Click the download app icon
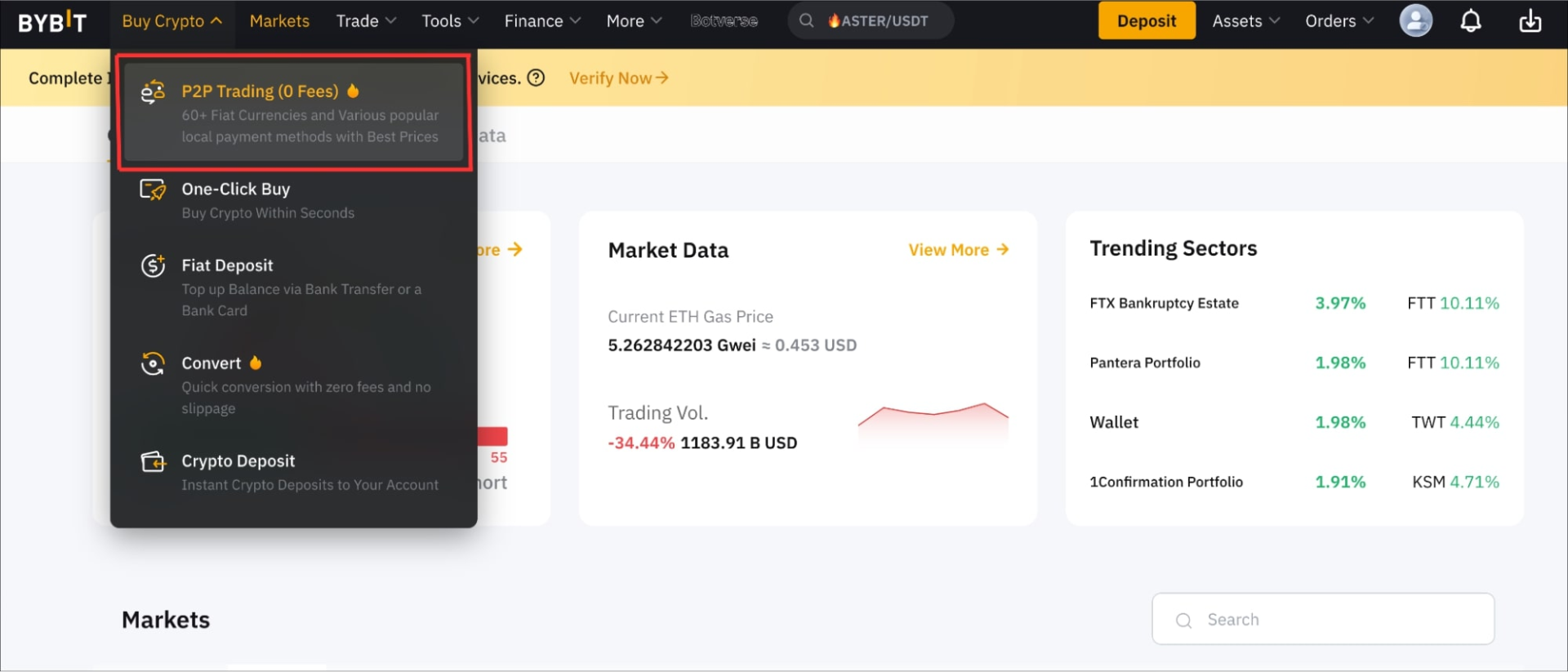The height and width of the screenshot is (672, 1568). (x=1530, y=20)
